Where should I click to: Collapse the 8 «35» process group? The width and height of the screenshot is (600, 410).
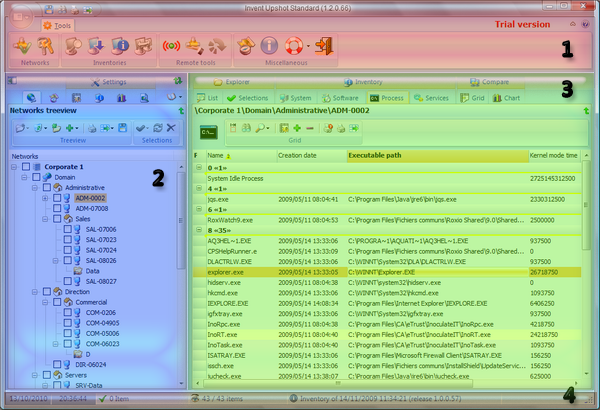click(199, 230)
